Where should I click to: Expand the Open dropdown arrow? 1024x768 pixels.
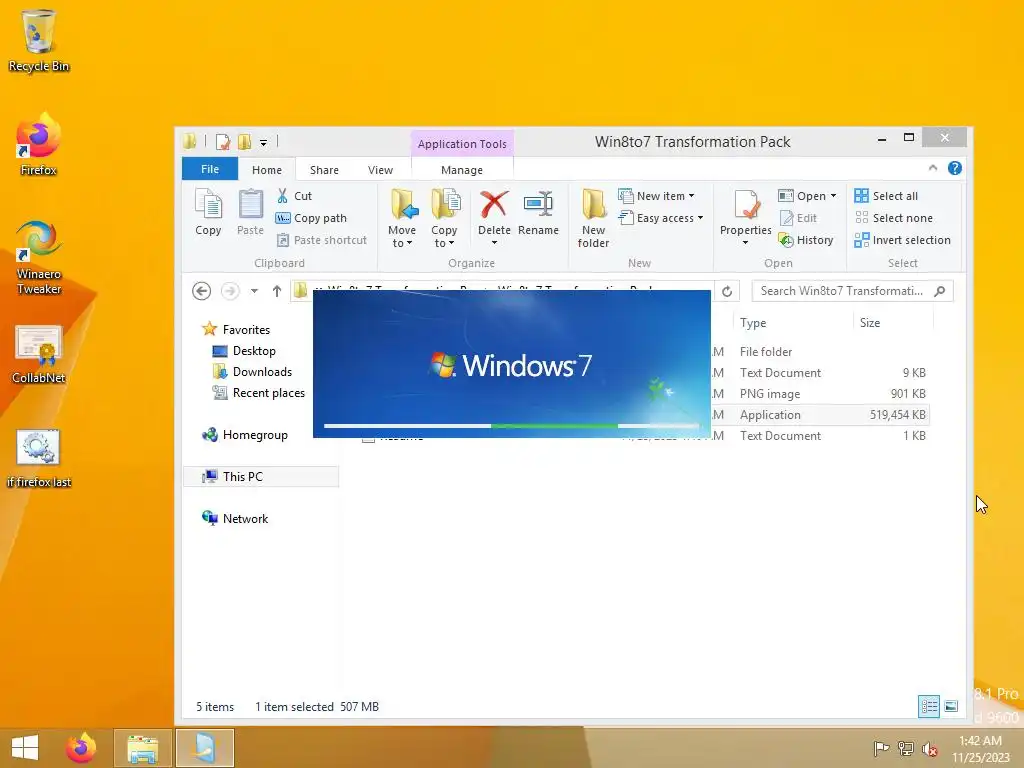(833, 196)
